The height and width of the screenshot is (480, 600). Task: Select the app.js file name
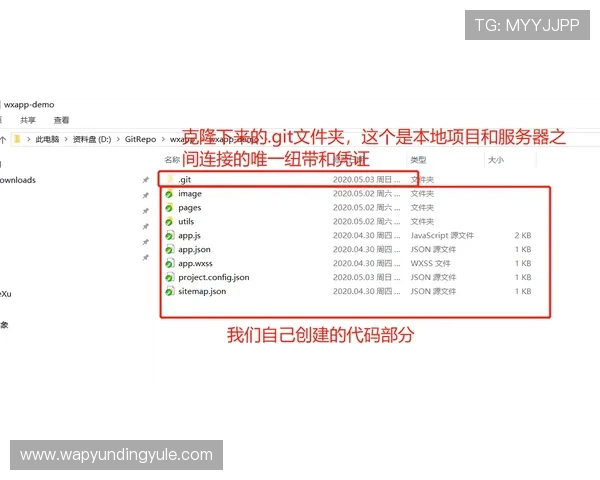click(x=189, y=236)
